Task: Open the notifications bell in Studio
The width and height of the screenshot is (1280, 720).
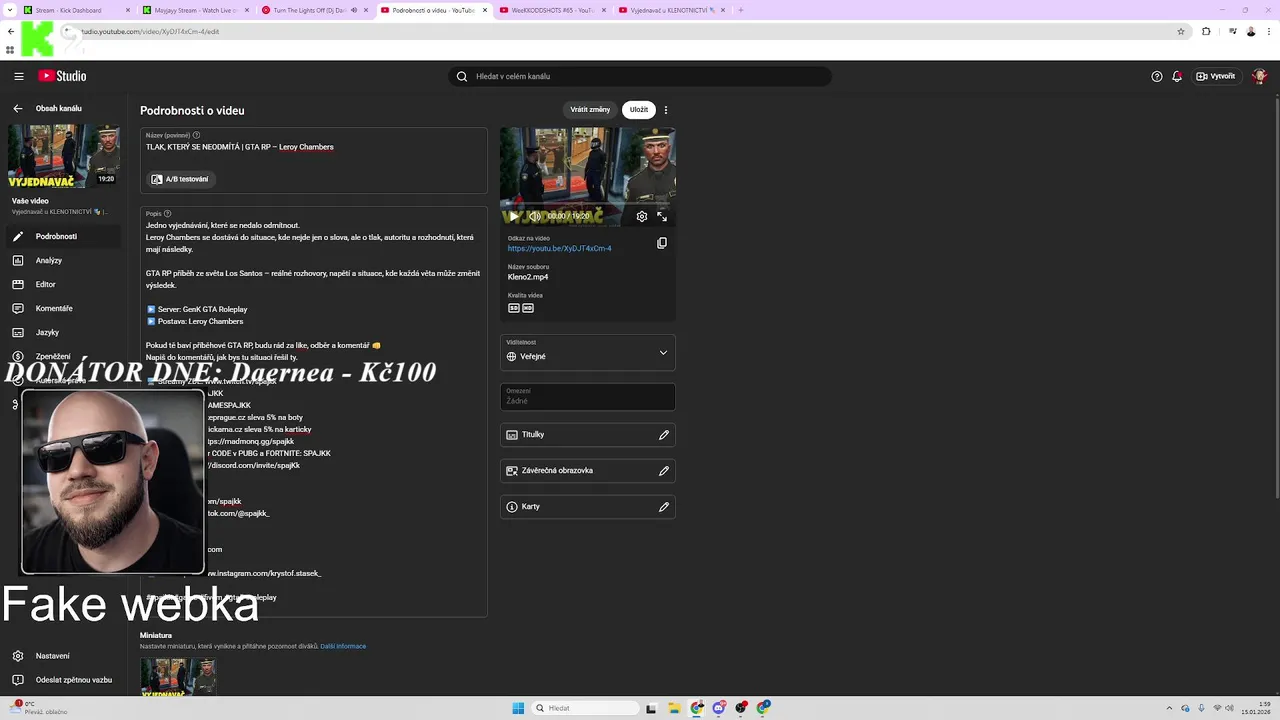Action: (x=1177, y=76)
